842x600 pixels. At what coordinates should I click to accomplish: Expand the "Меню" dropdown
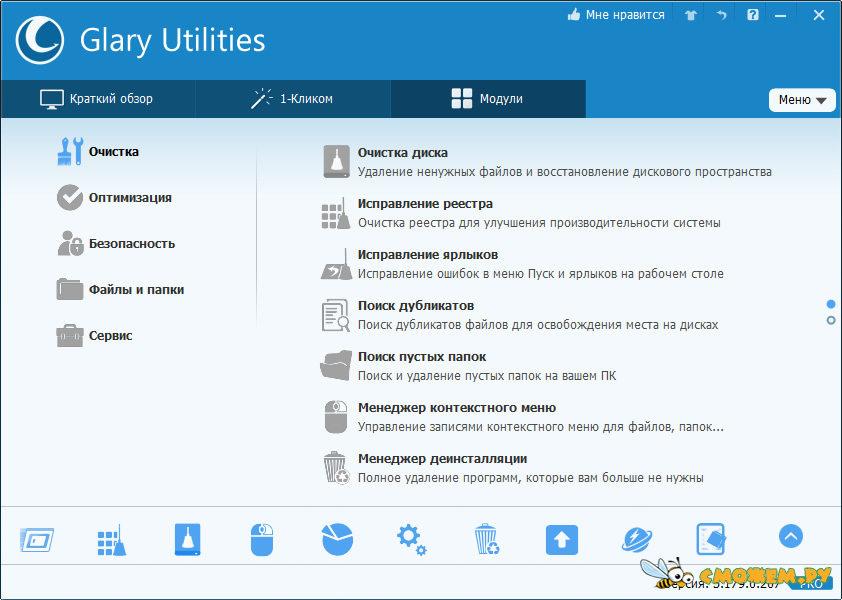pyautogui.click(x=802, y=100)
